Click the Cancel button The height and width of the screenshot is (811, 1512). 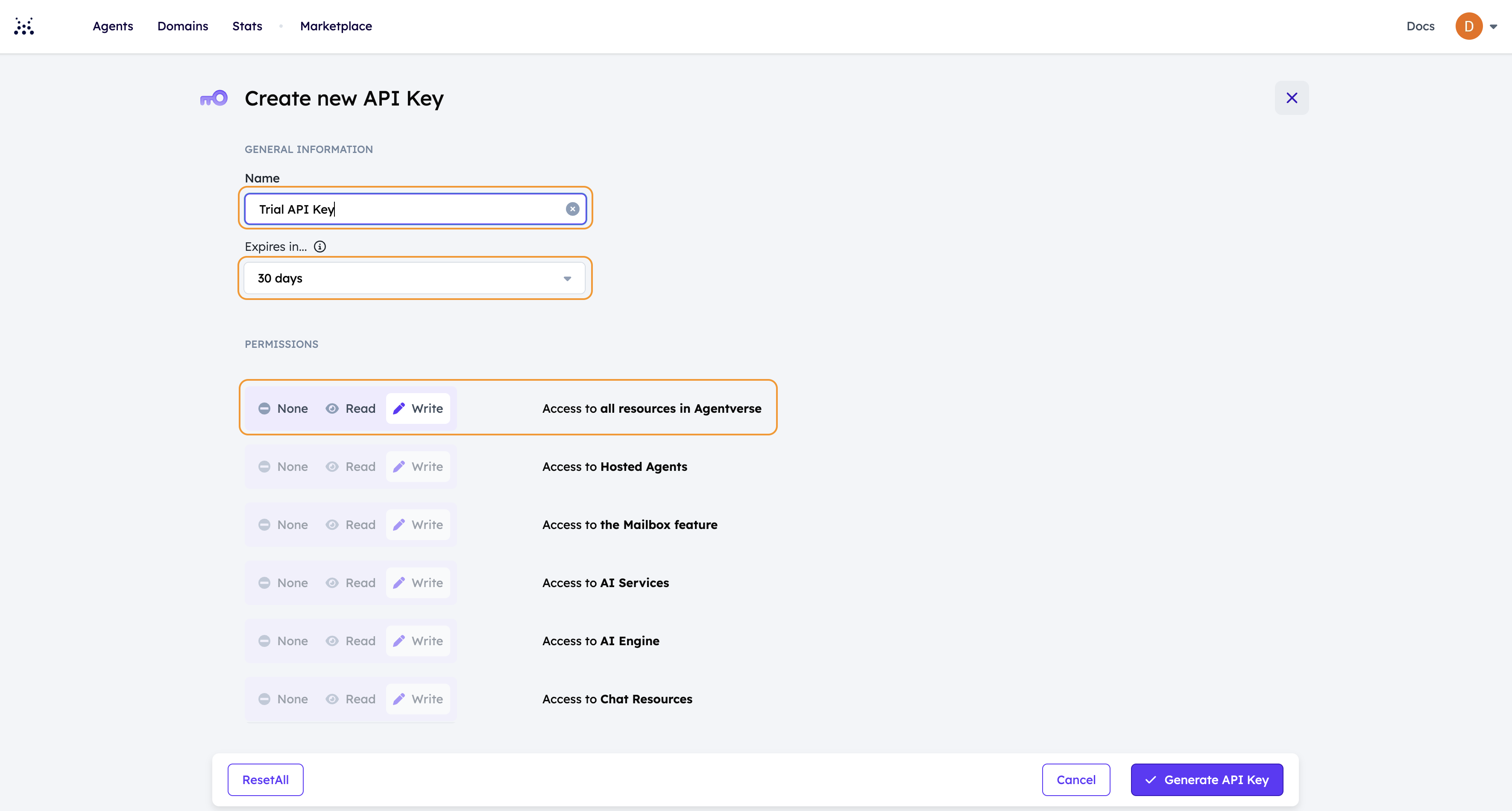coord(1076,780)
